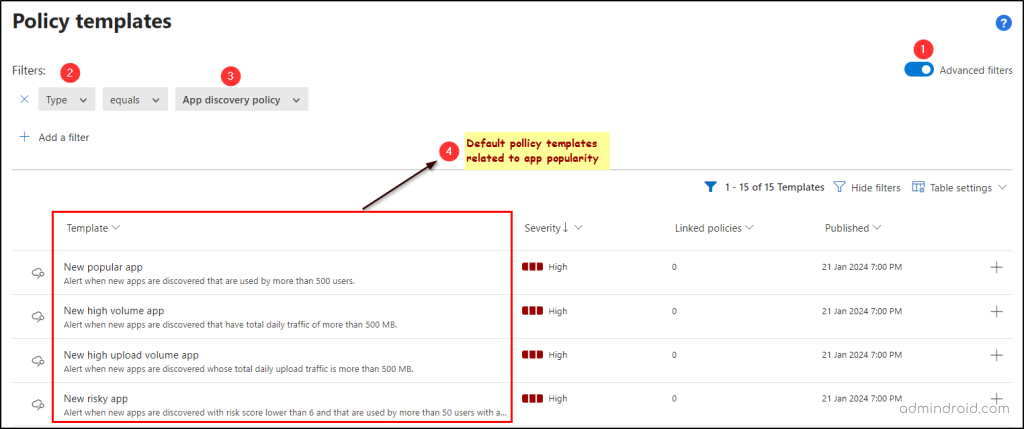Click the cloud icon for New high upload volume app

click(x=39, y=360)
